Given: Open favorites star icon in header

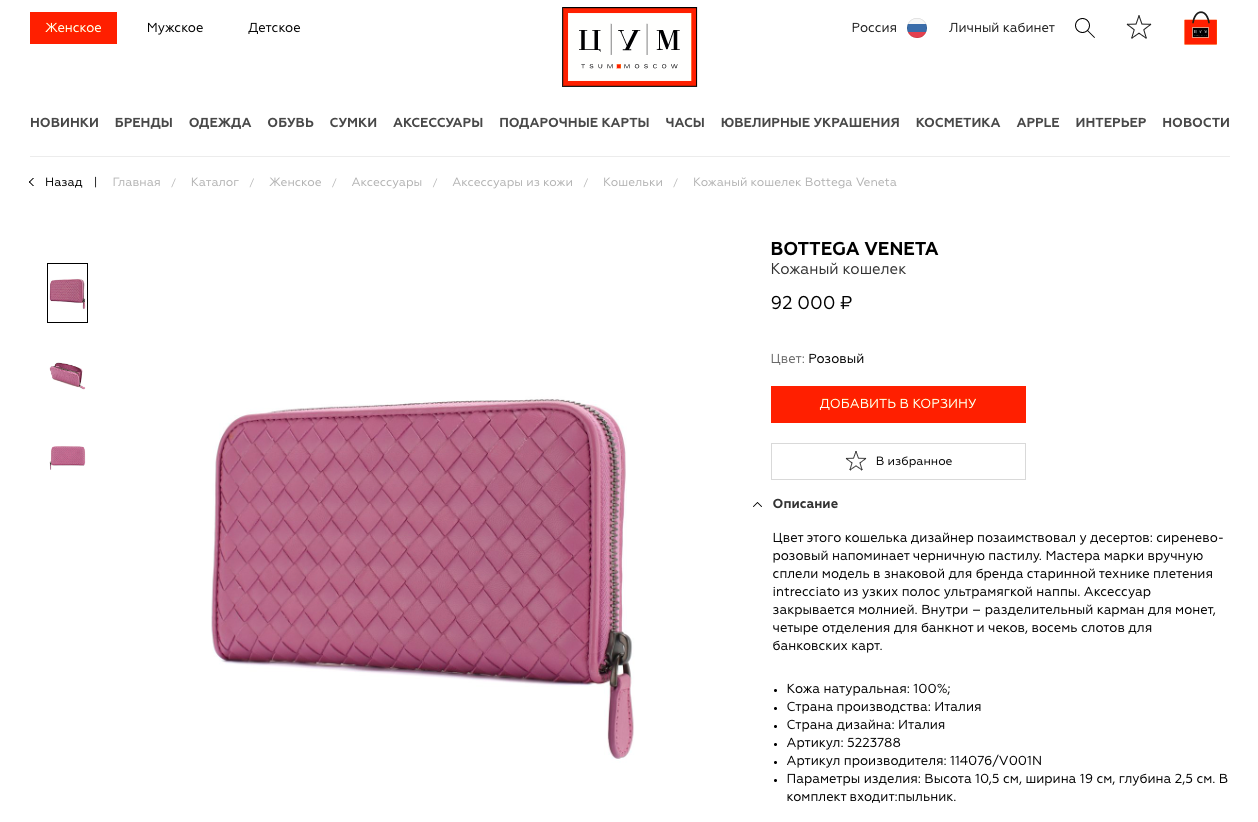Looking at the screenshot, I should tap(1139, 28).
